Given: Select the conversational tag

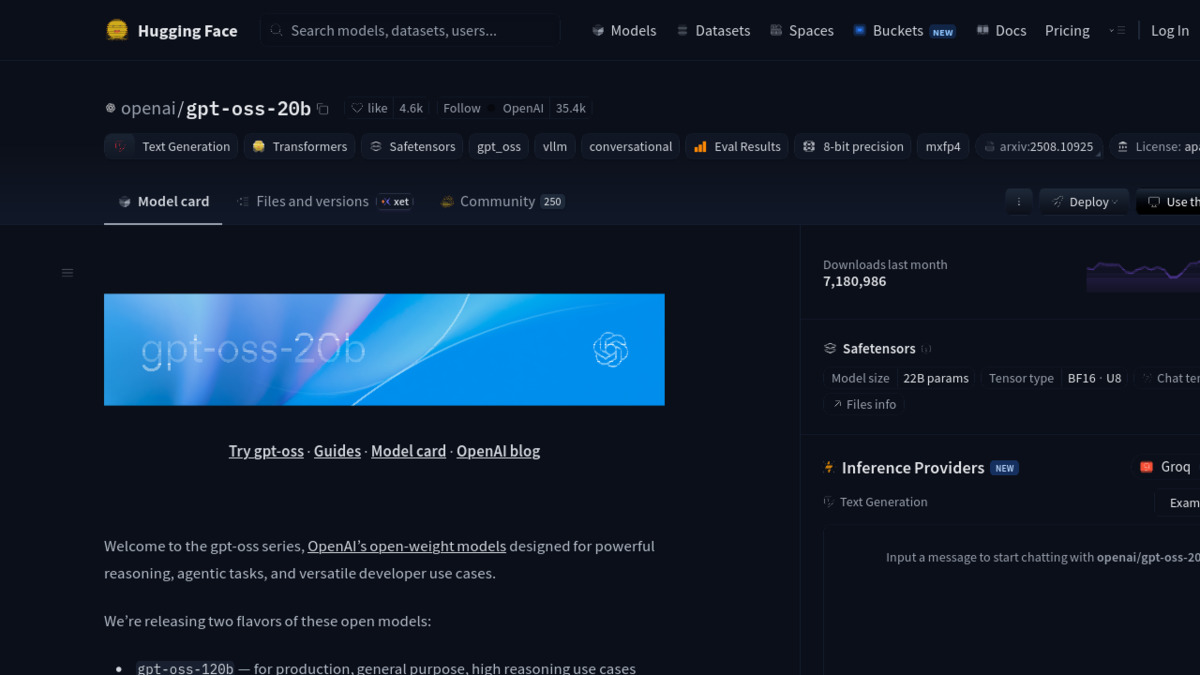Looking at the screenshot, I should click(x=630, y=146).
